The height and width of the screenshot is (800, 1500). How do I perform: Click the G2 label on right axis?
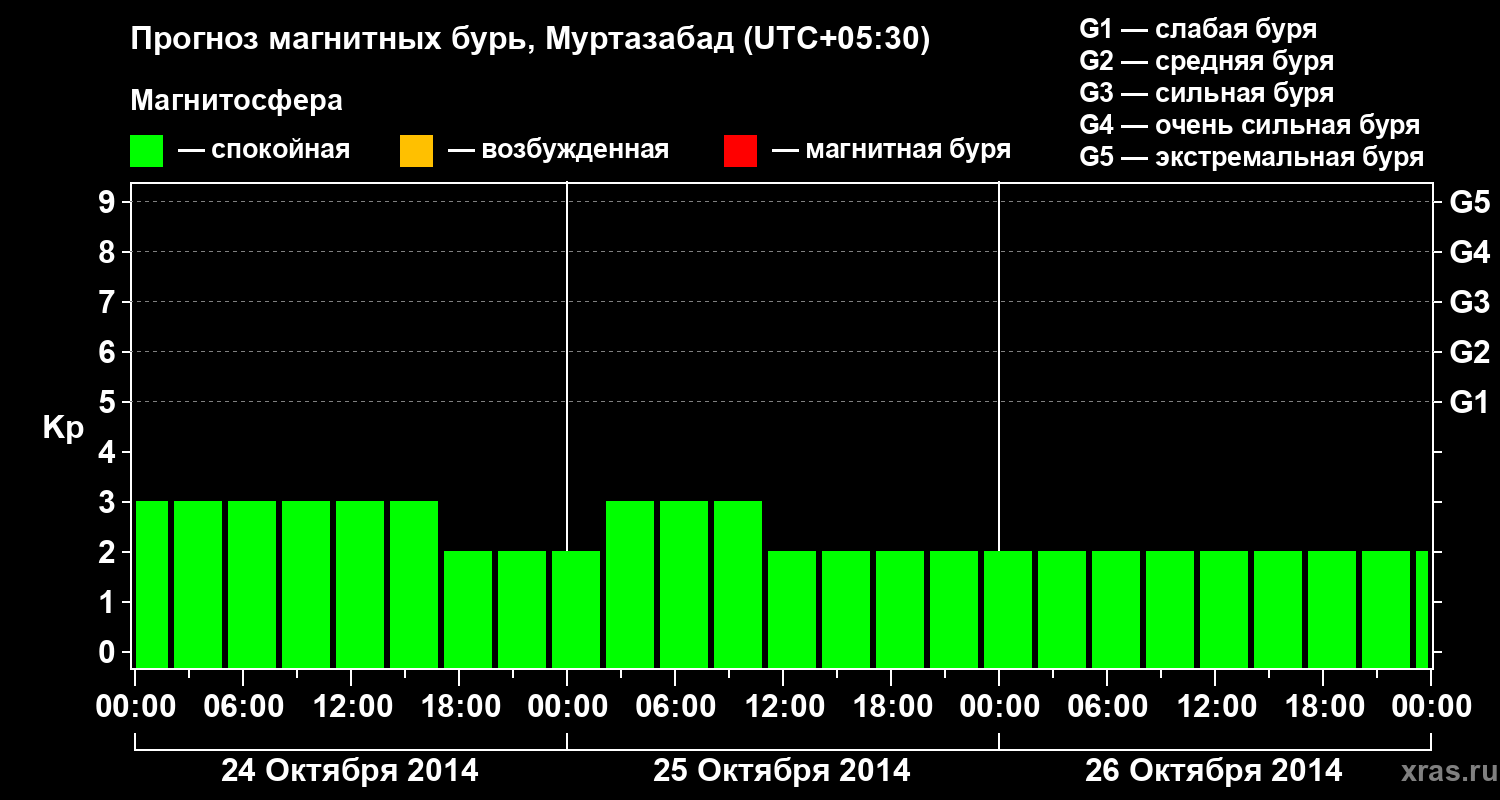click(x=1469, y=352)
